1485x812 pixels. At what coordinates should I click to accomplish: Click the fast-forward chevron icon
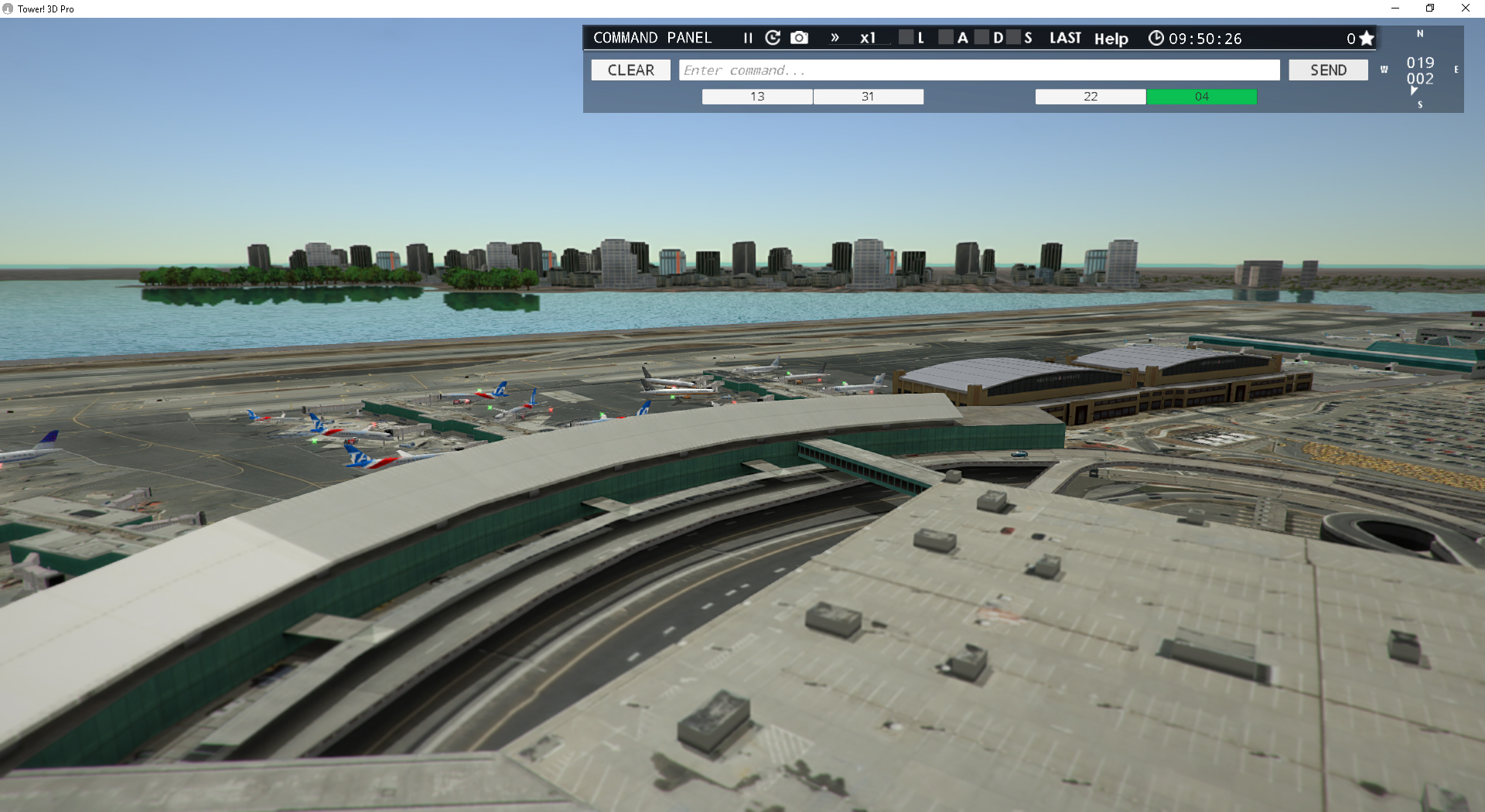(x=834, y=37)
